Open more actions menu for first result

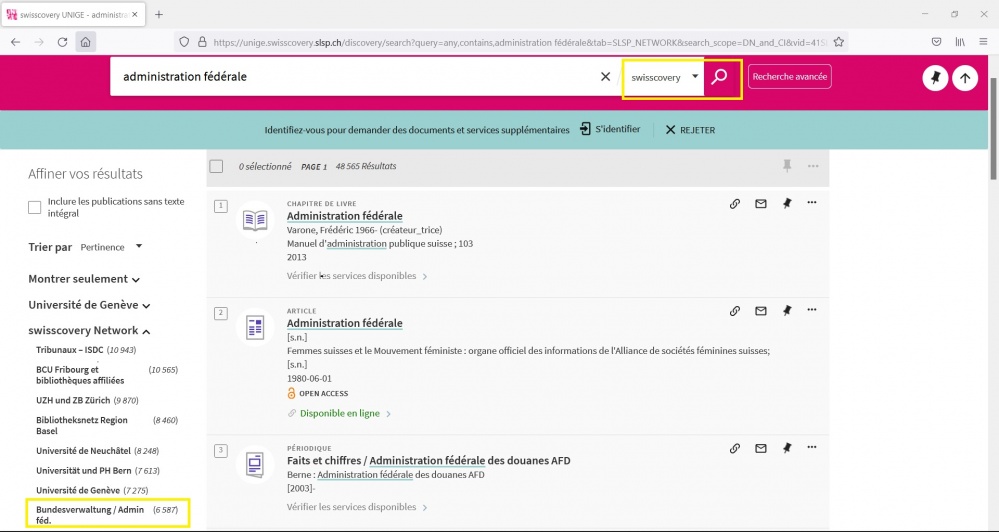coord(812,203)
